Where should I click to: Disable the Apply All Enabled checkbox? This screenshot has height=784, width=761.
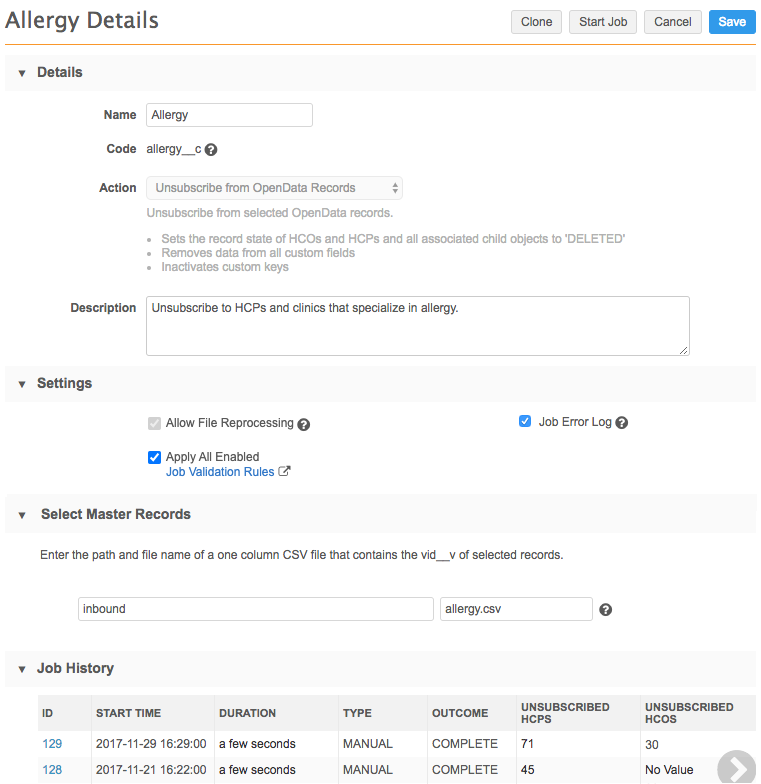click(154, 457)
